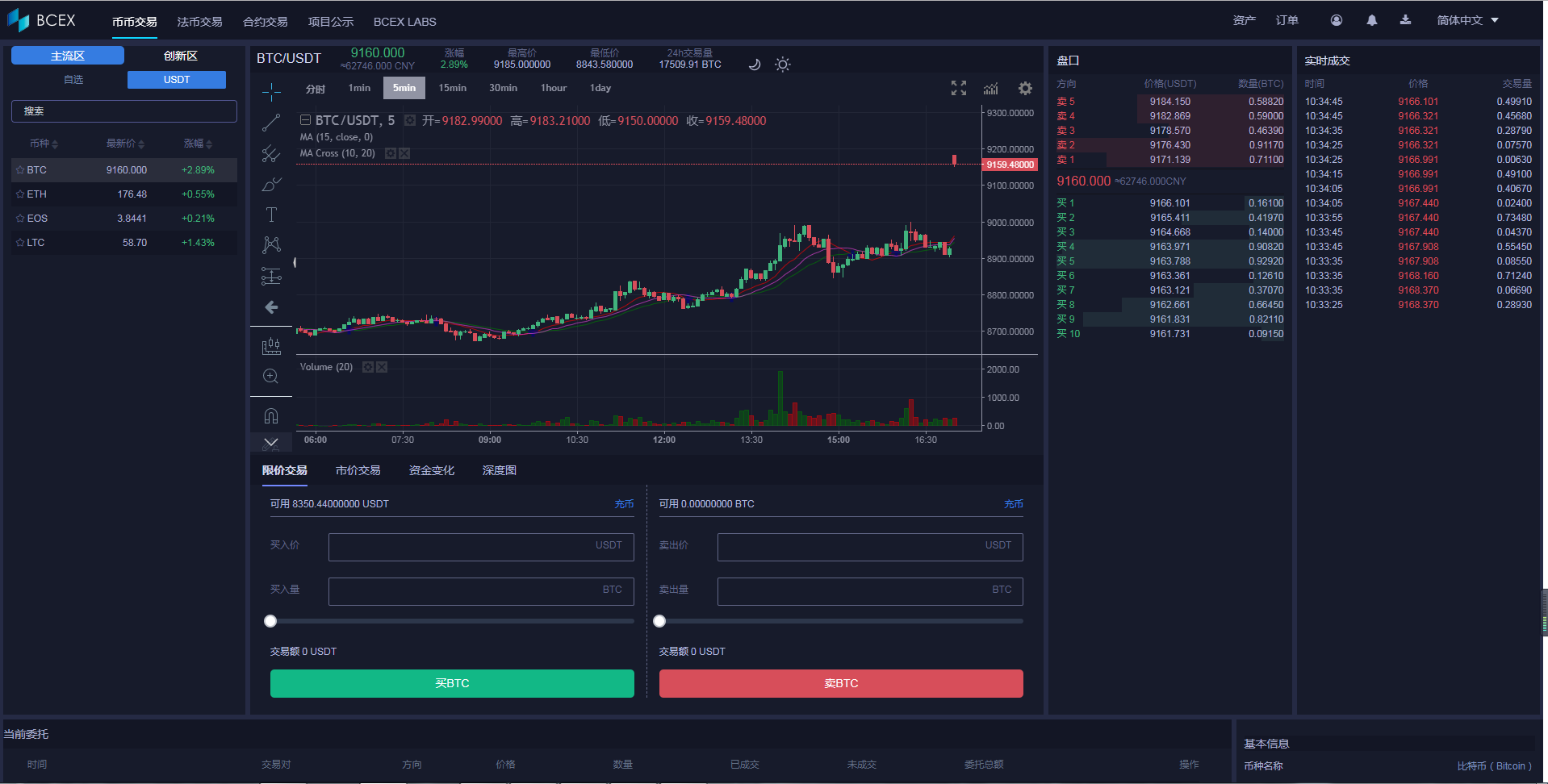Switch to 创新区 market zone

point(180,56)
